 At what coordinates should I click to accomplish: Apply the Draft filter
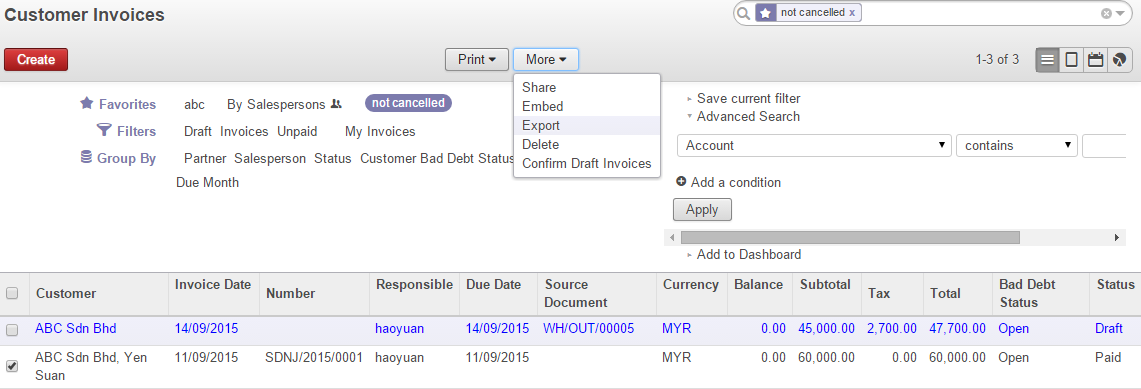point(198,132)
